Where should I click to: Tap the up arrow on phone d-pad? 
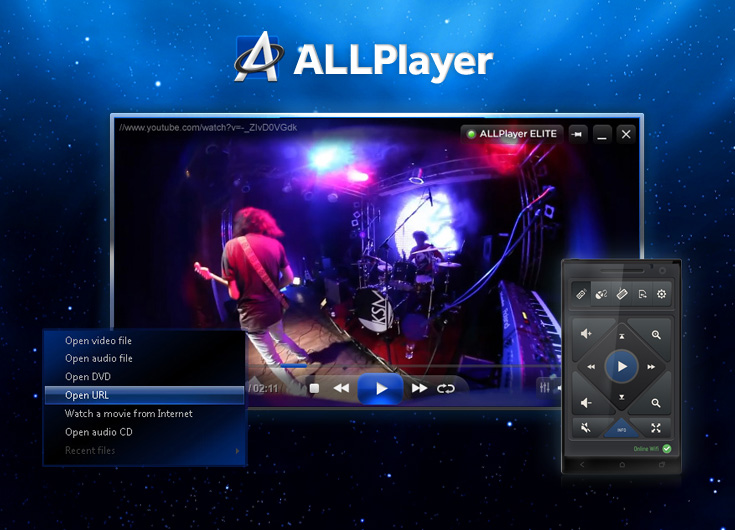[x=622, y=336]
